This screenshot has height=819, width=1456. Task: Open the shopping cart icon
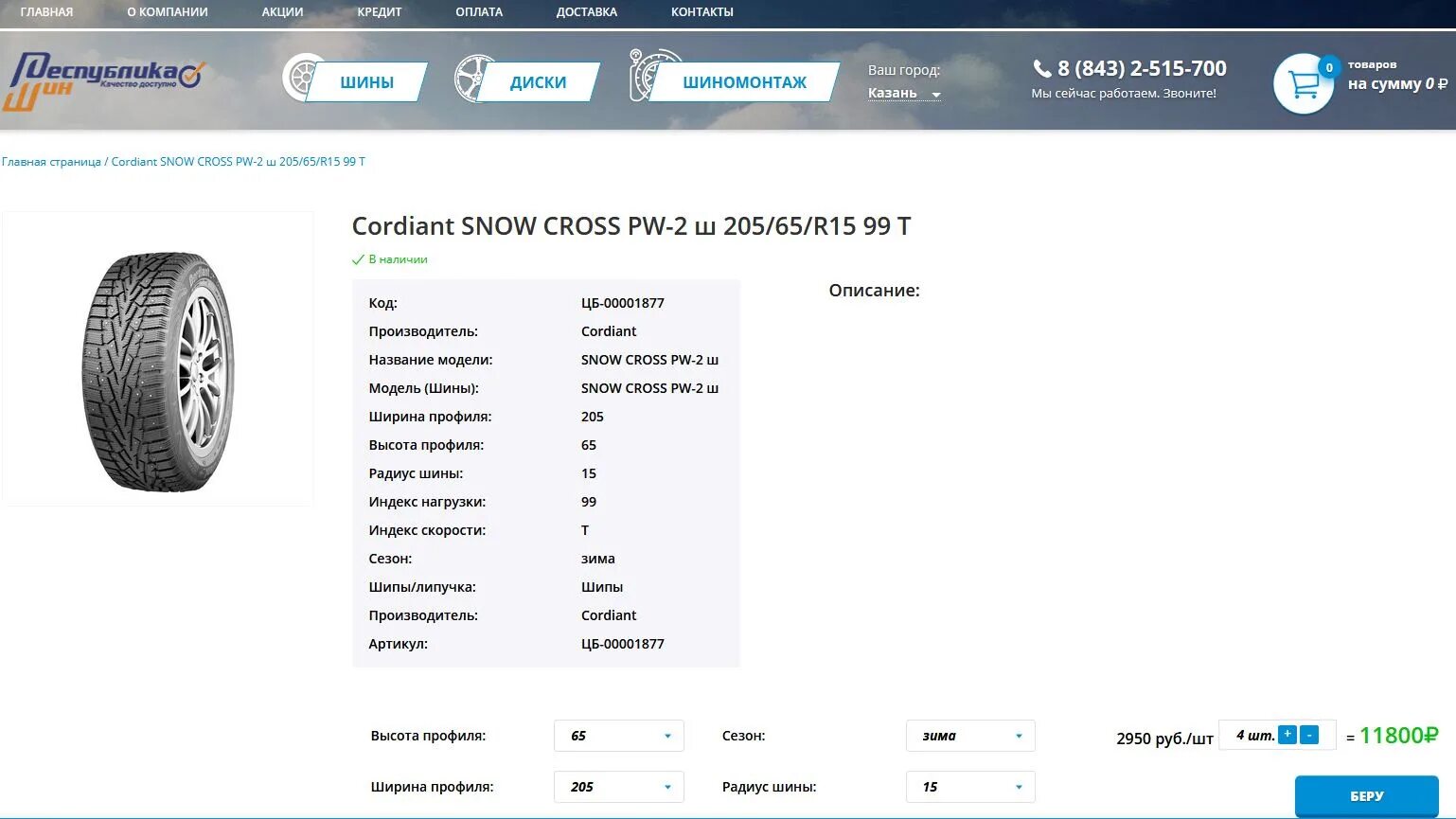pos(1304,84)
